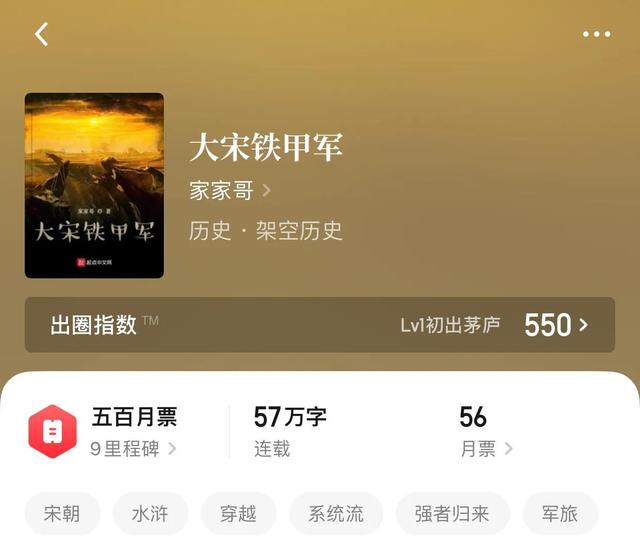Tap the back arrow icon
Screen dimensions: 640x549
click(x=41, y=34)
